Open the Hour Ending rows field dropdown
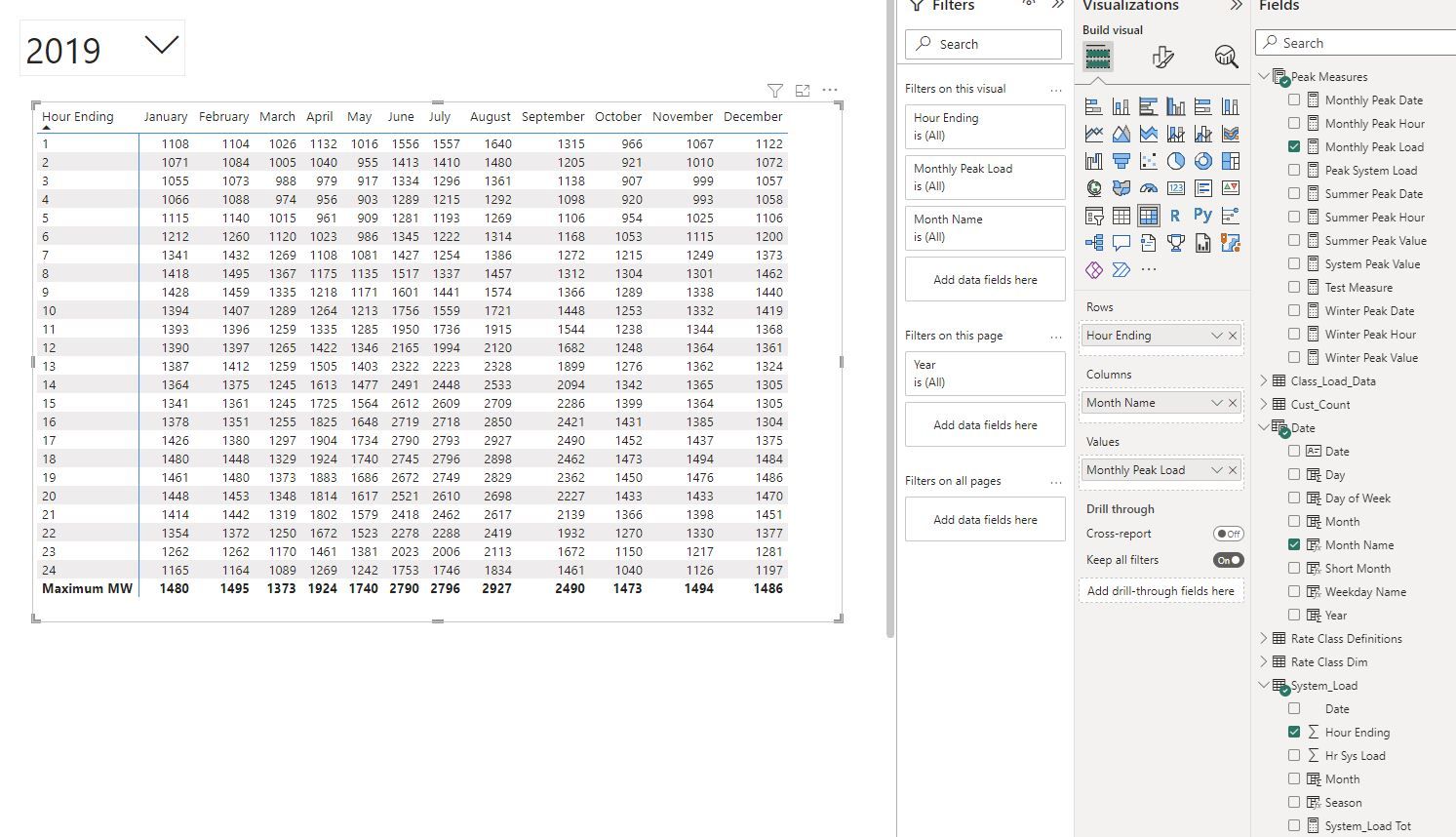Screen dimensions: 1456x837 point(1216,336)
